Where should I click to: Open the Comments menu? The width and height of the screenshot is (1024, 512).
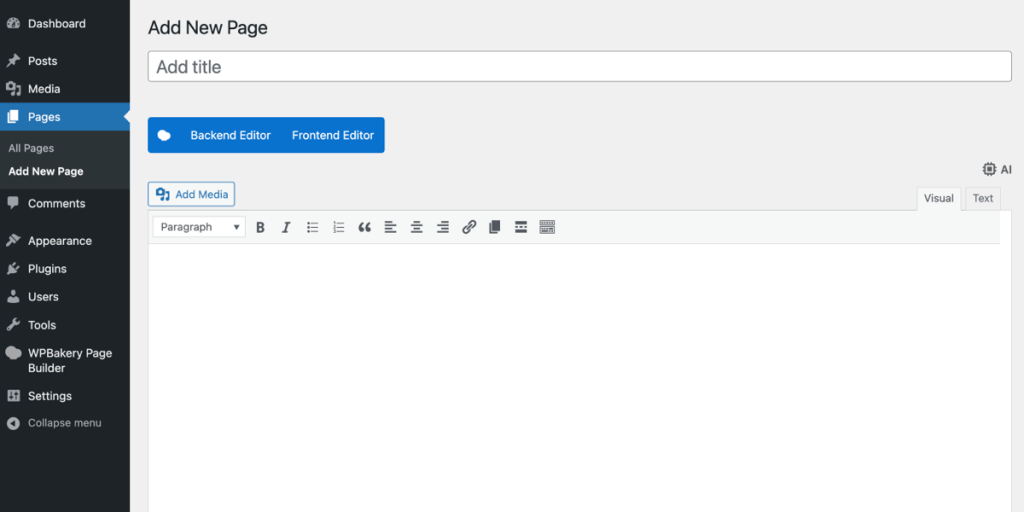pos(65,203)
